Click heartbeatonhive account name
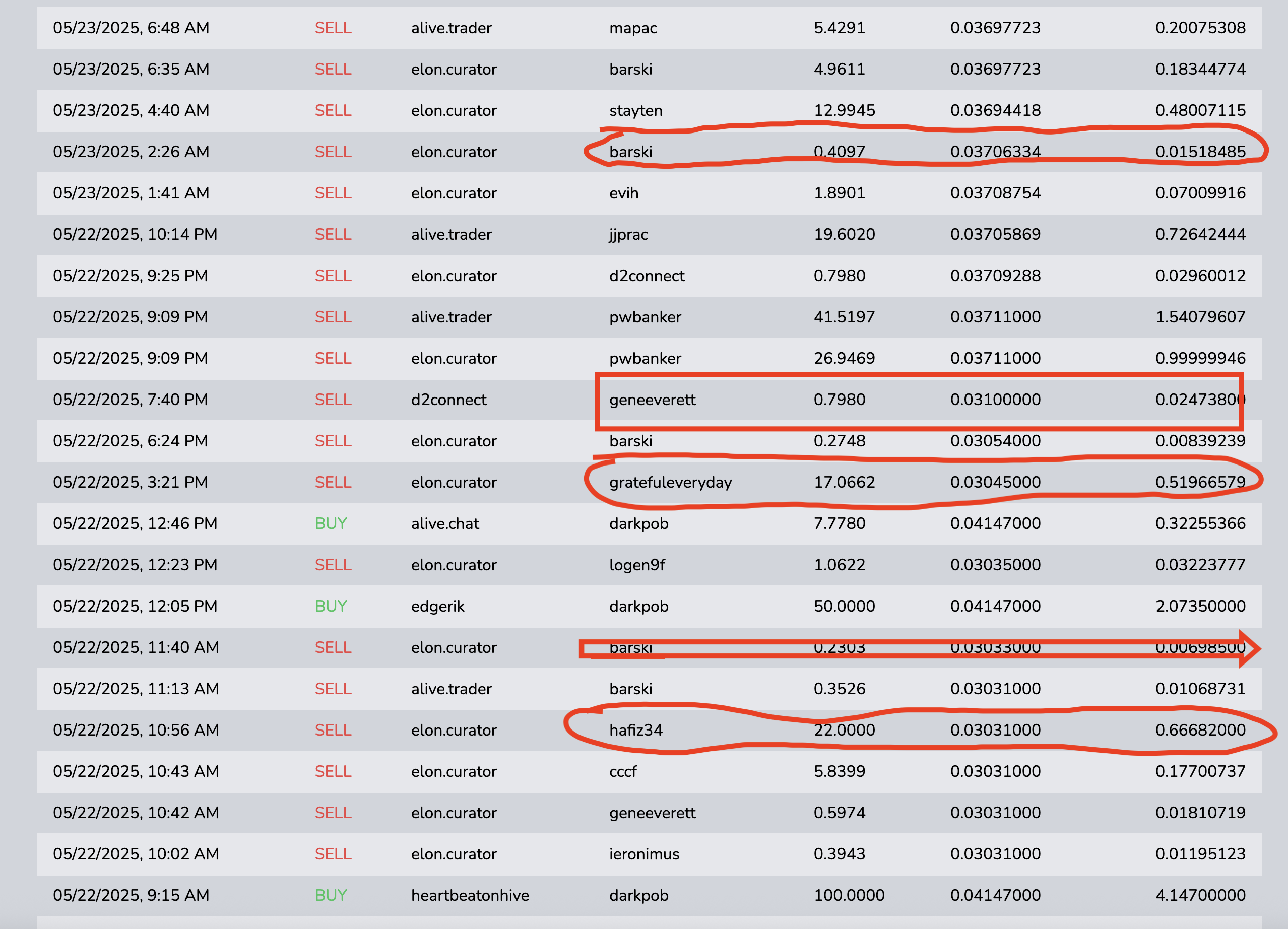 pyautogui.click(x=470, y=895)
